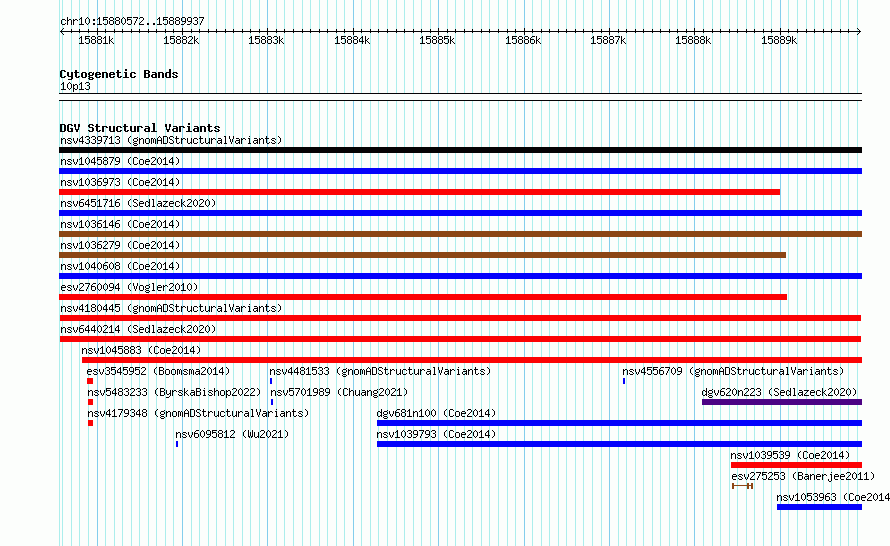Viewport: 890px width, 546px height.
Task: Click the 15887k ruler tick label
Action: coord(608,40)
